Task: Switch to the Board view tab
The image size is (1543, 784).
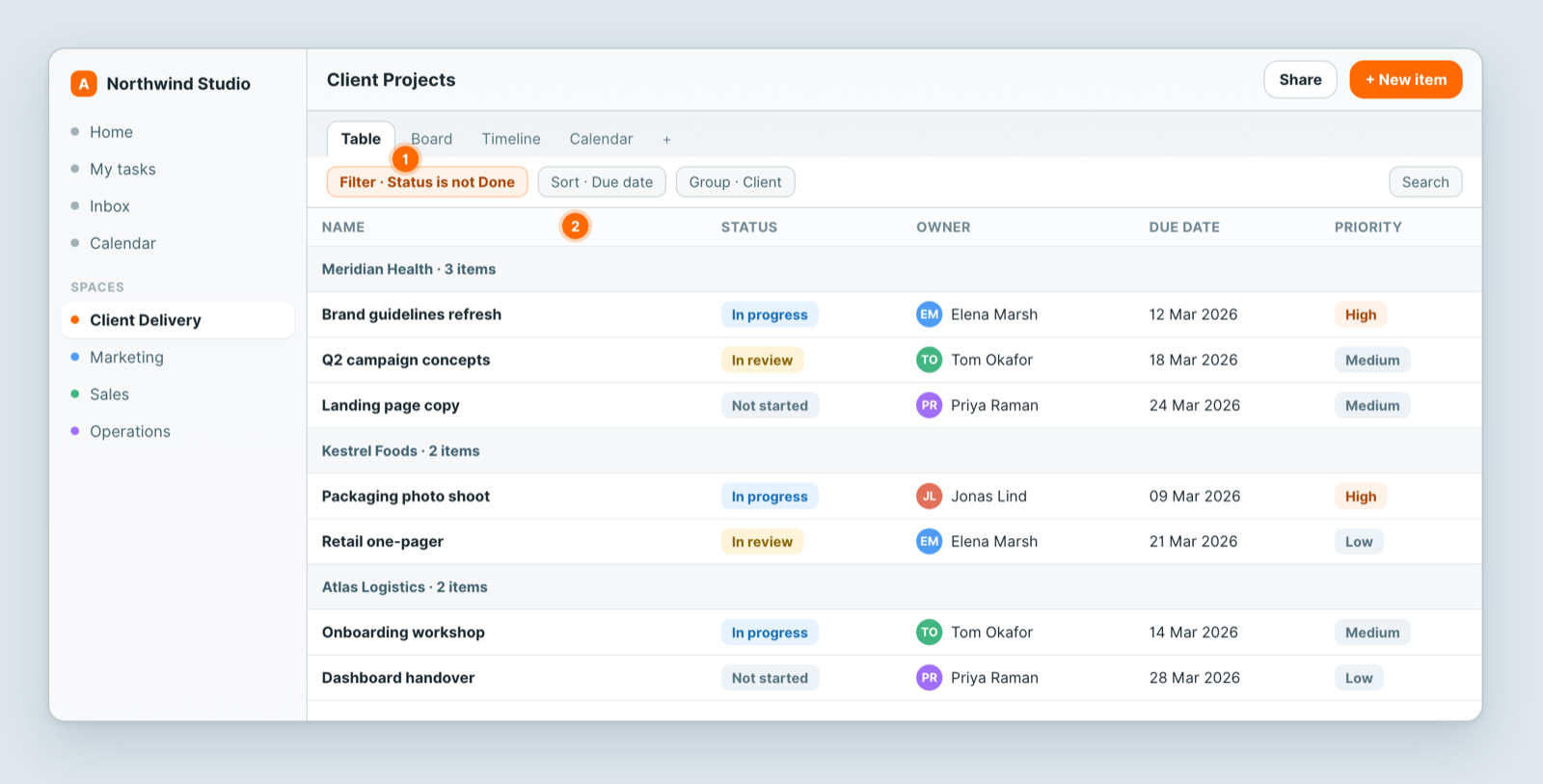Action: pos(431,139)
